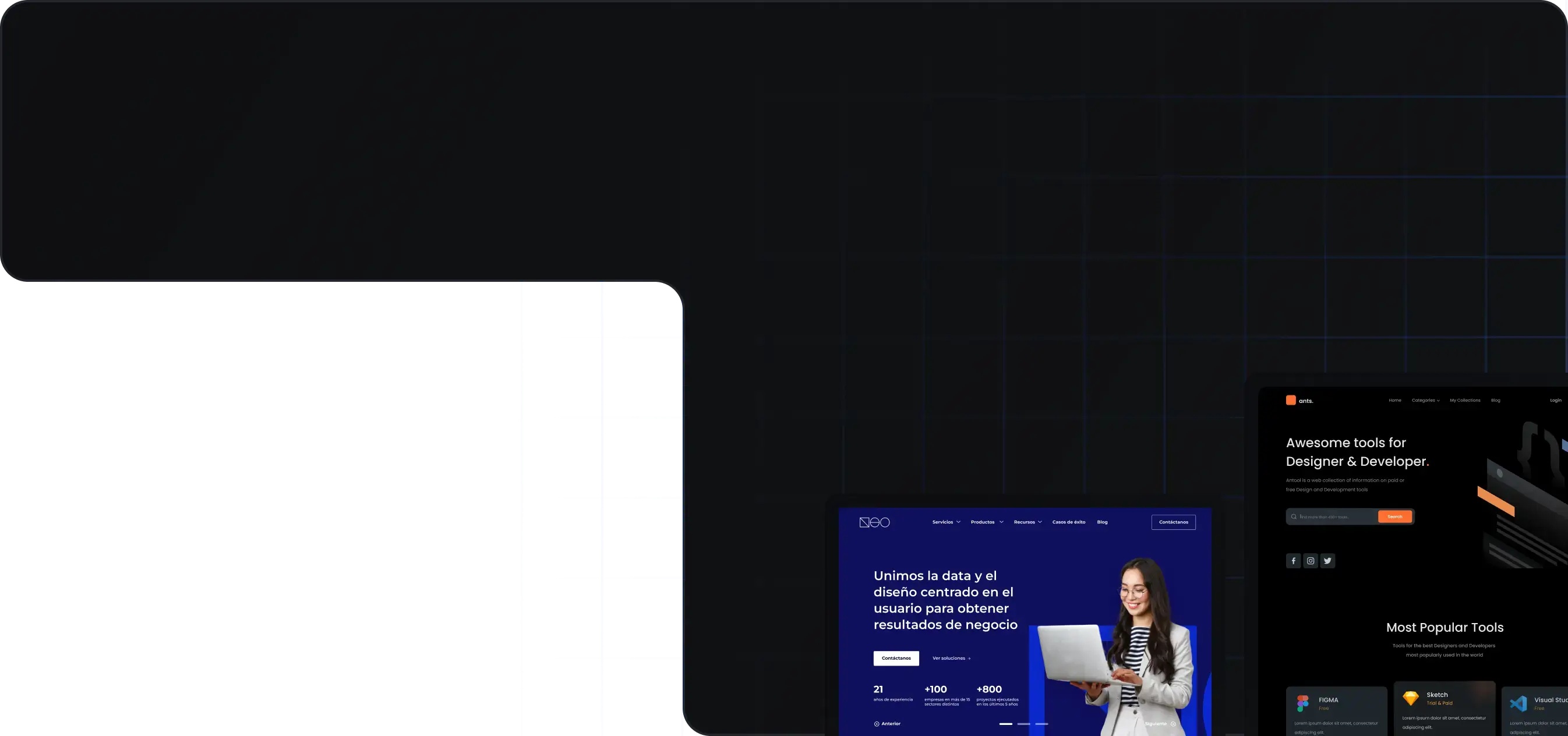The image size is (1568, 736).
Task: Click the Twitter bird icon
Action: click(1327, 561)
